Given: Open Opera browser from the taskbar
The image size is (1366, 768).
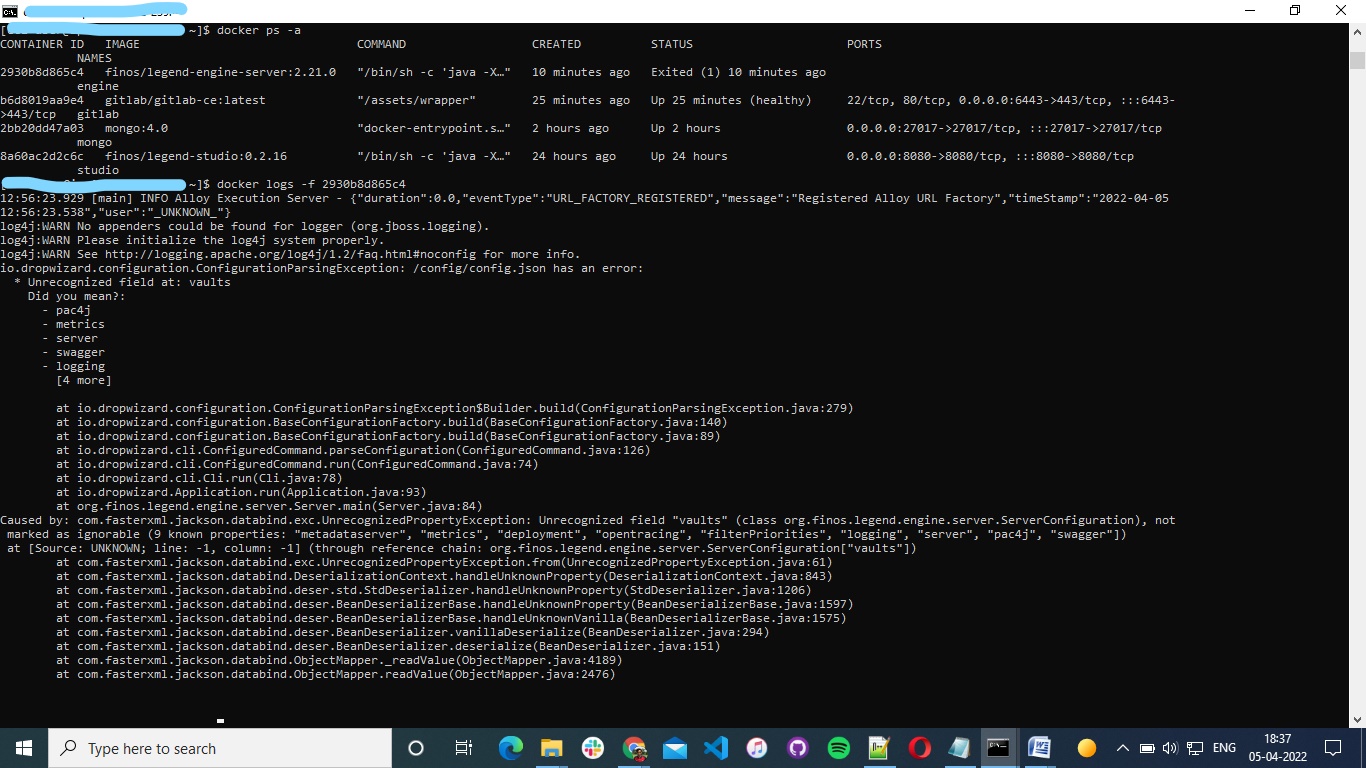Looking at the screenshot, I should coord(917,747).
